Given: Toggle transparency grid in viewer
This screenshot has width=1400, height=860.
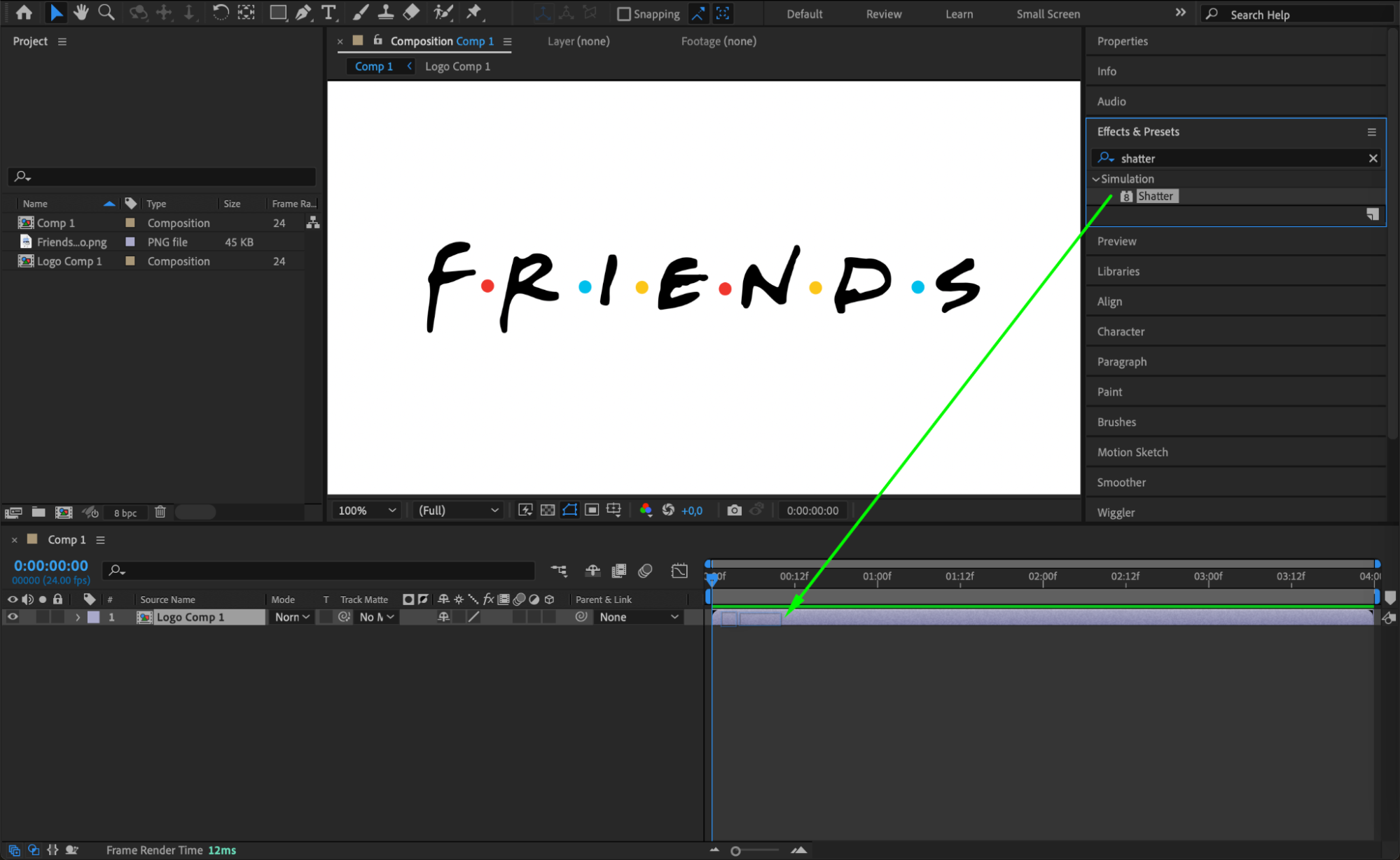Looking at the screenshot, I should [548, 511].
